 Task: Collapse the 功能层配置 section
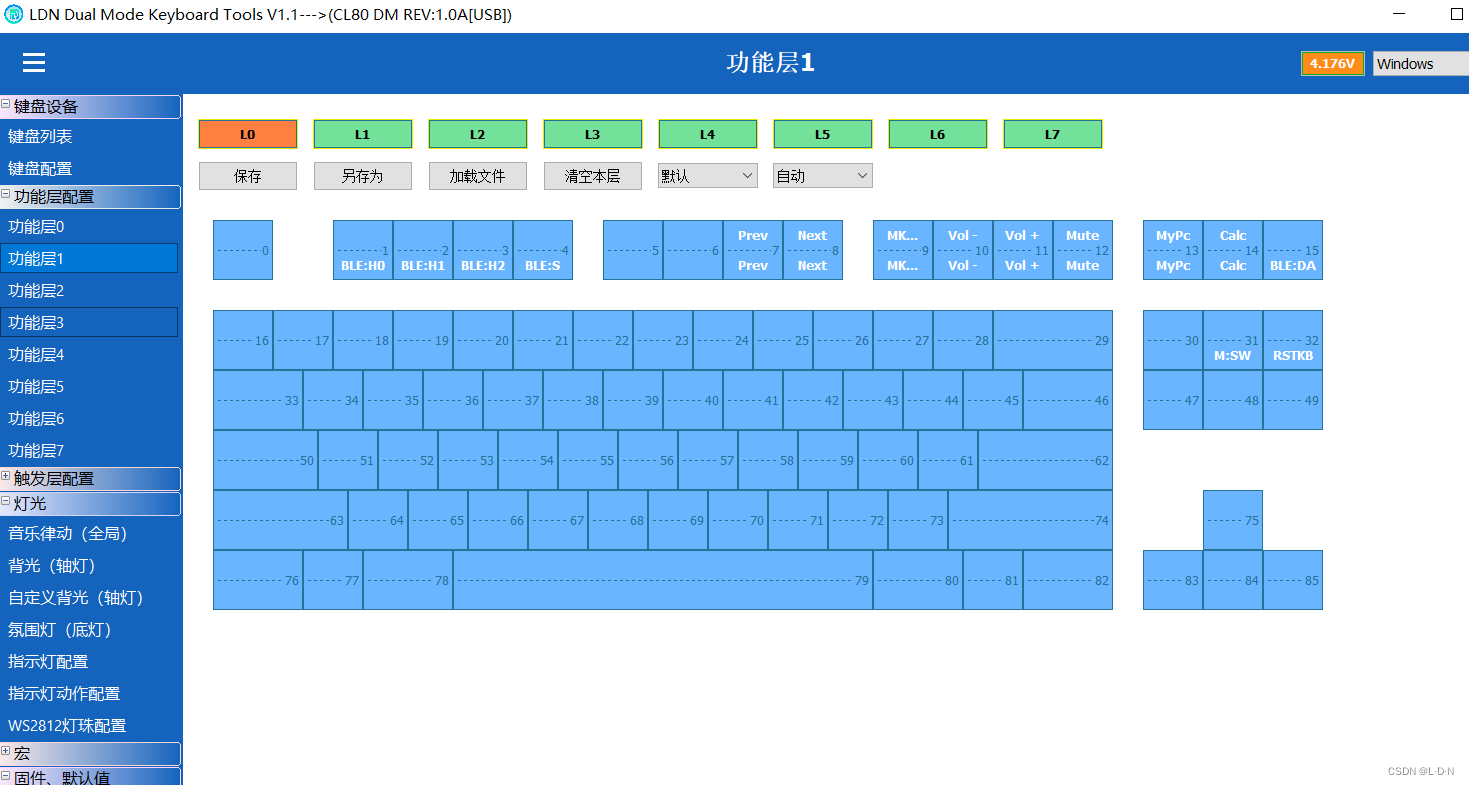click(x=6, y=195)
